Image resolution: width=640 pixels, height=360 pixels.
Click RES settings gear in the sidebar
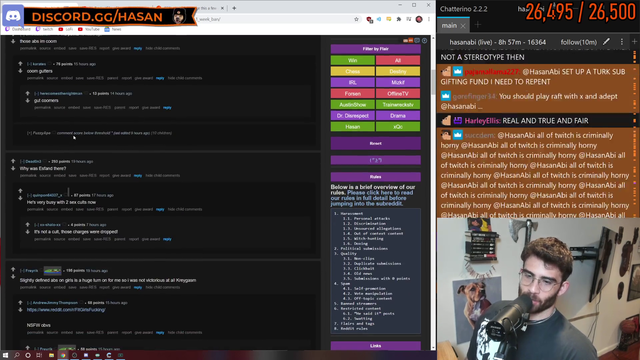click(424, 40)
